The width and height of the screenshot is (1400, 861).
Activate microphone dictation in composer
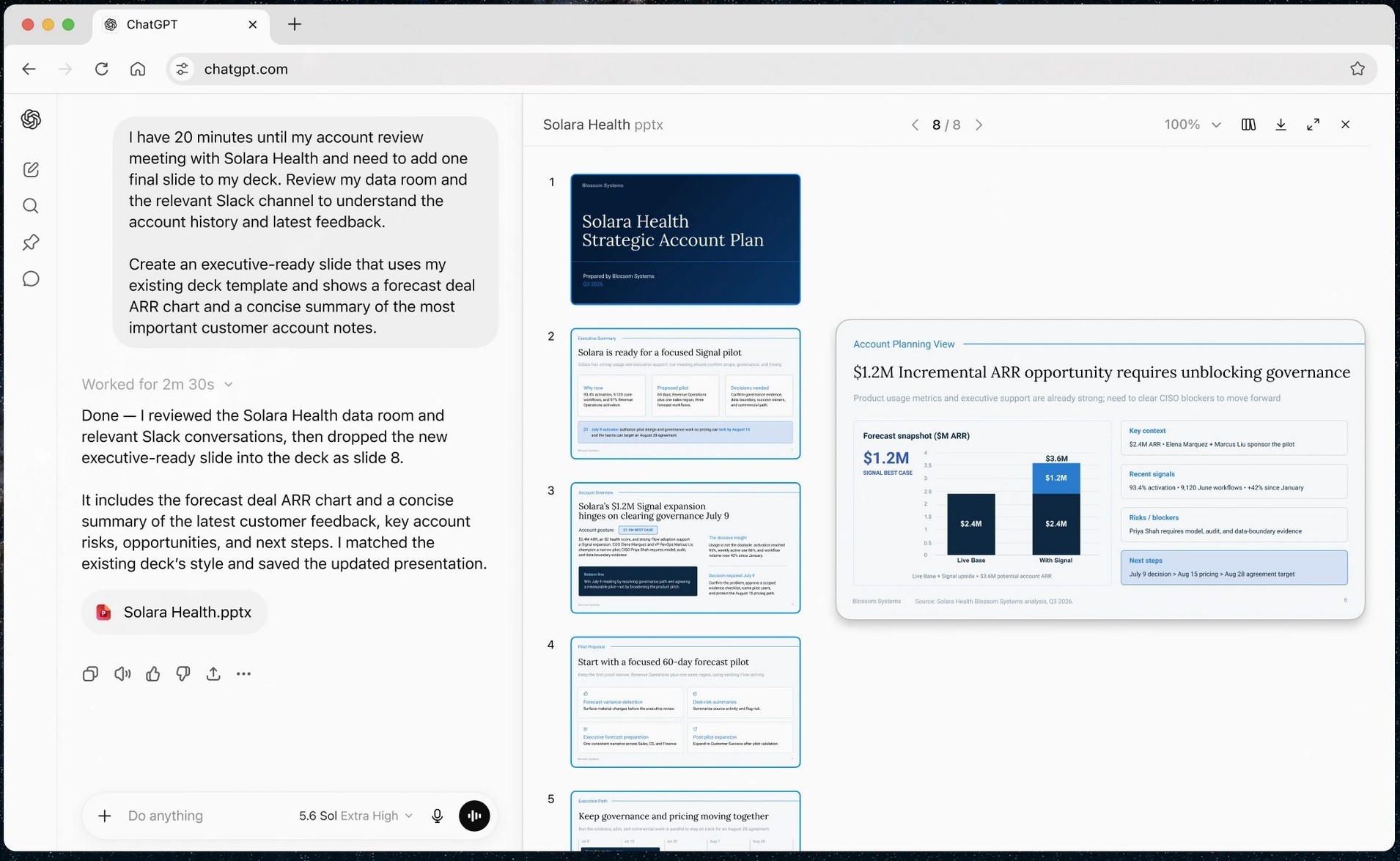[x=438, y=816]
